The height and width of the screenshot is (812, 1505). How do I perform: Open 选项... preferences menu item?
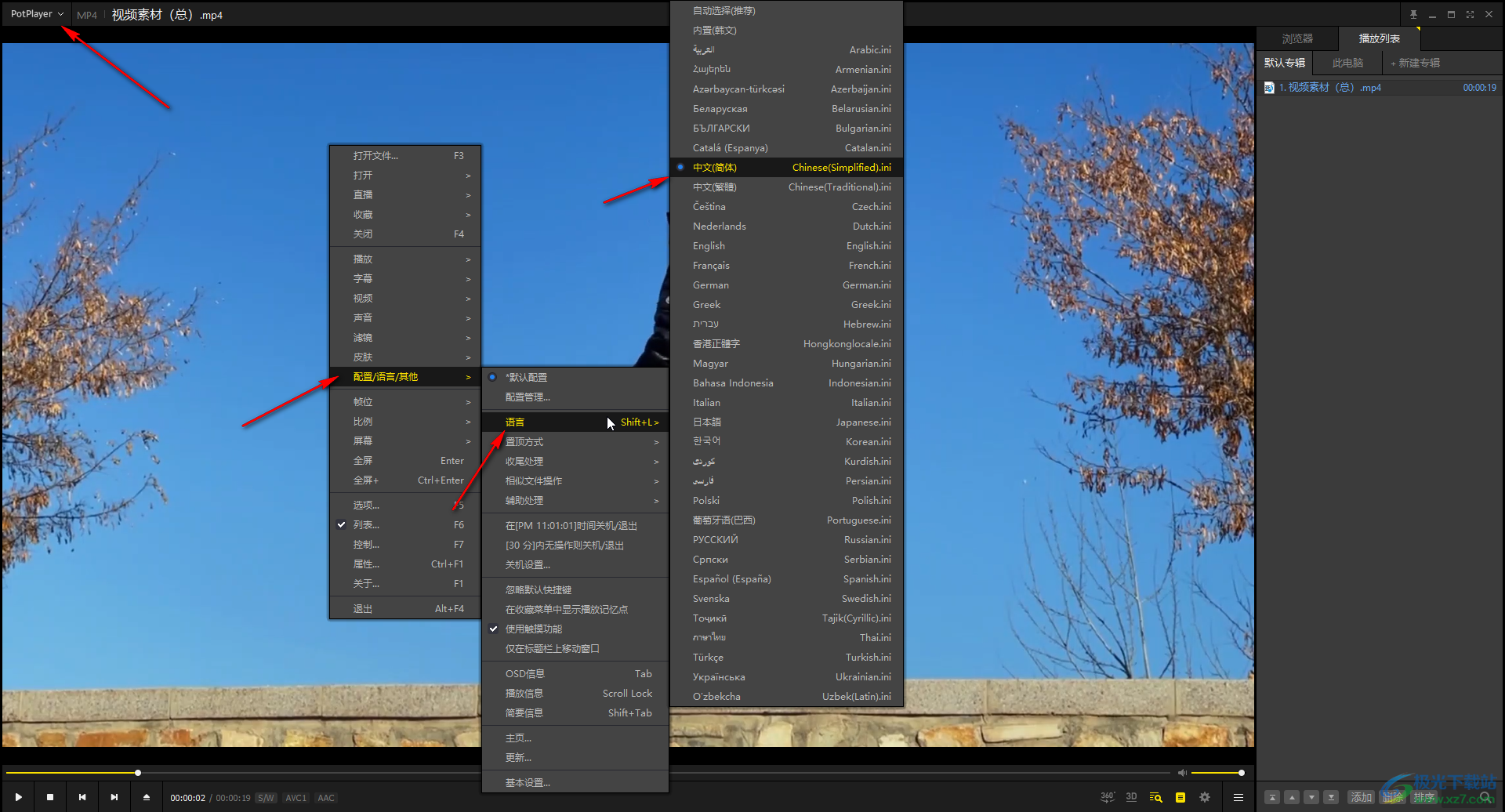pos(405,506)
